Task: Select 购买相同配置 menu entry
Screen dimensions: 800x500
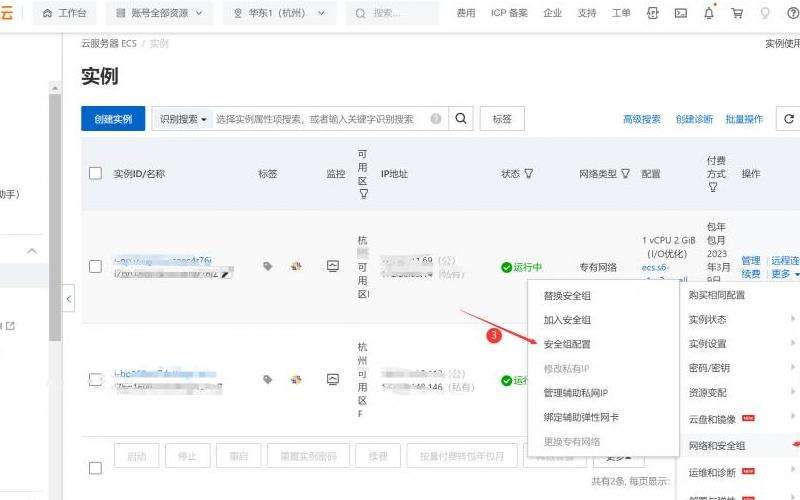Action: (716, 295)
